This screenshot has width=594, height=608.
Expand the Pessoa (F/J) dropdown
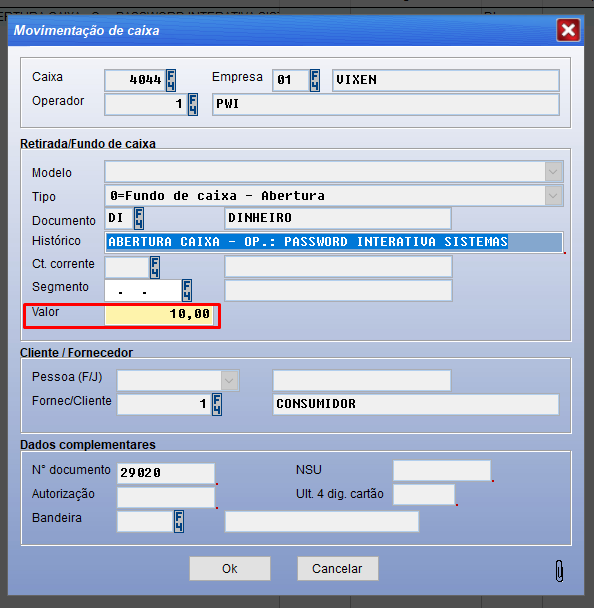230,380
